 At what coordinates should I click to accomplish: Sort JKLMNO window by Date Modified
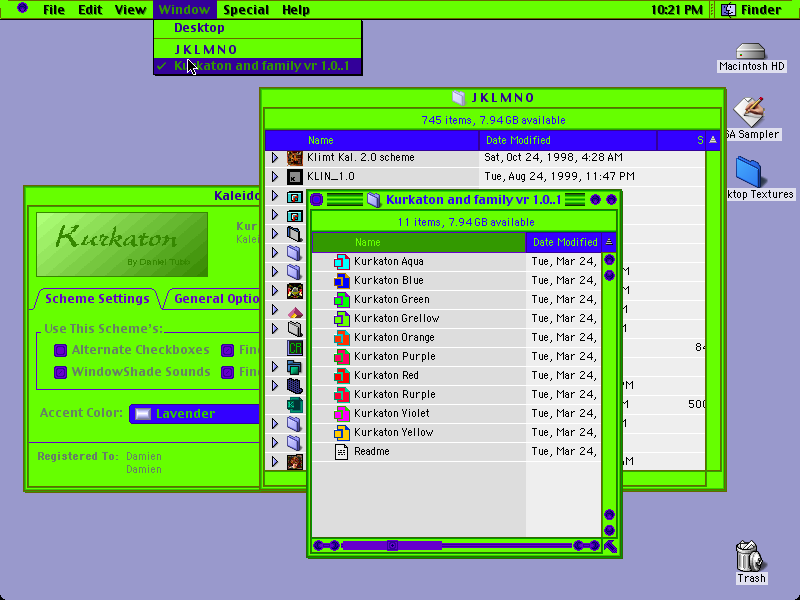pyautogui.click(x=568, y=140)
